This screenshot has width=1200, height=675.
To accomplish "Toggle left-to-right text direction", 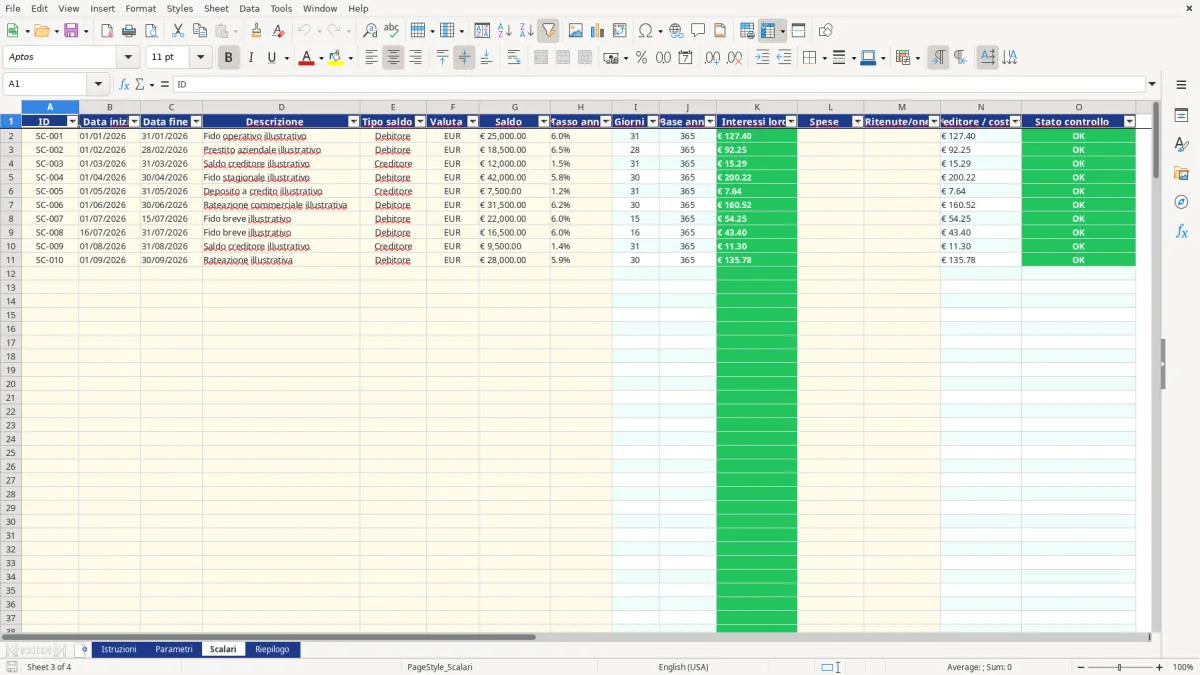I will [x=938, y=58].
